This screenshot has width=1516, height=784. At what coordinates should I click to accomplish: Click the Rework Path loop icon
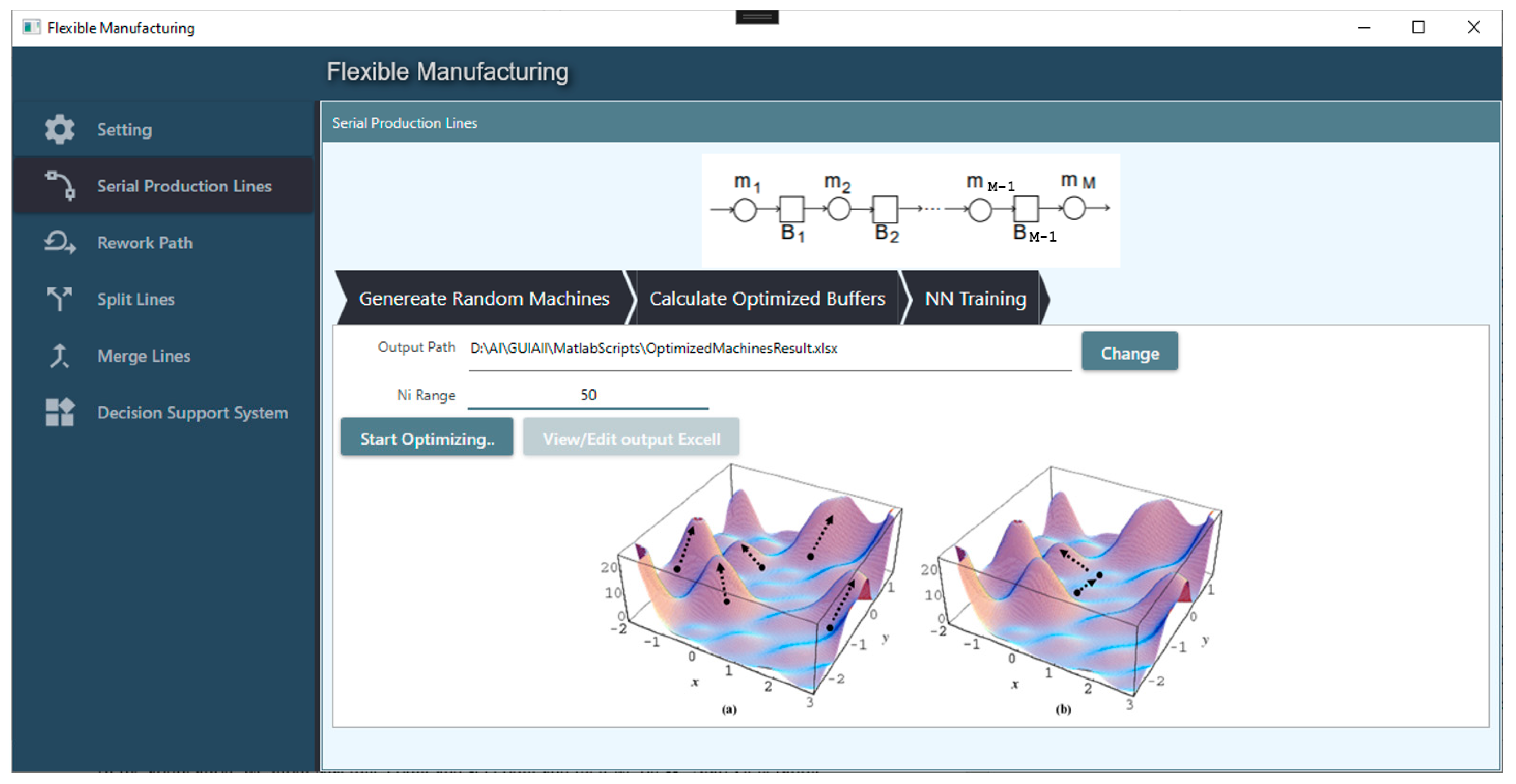[x=59, y=243]
